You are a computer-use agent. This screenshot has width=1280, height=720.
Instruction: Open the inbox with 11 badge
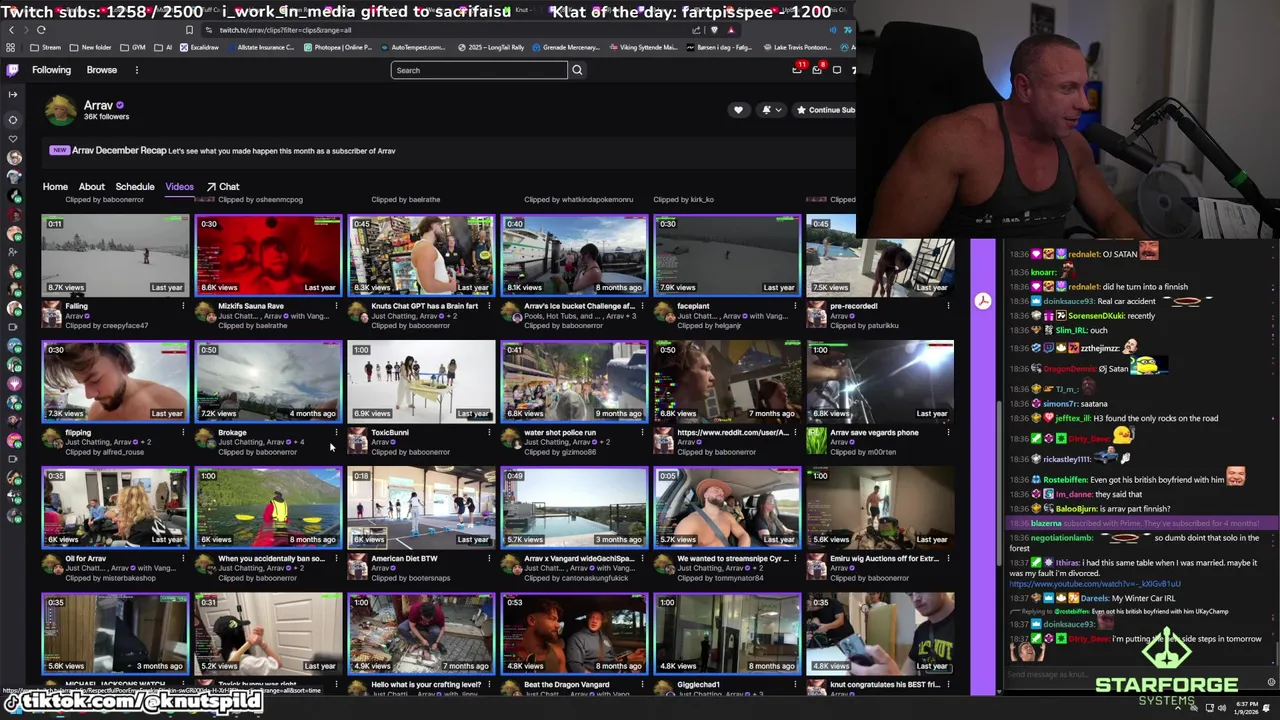(x=798, y=70)
